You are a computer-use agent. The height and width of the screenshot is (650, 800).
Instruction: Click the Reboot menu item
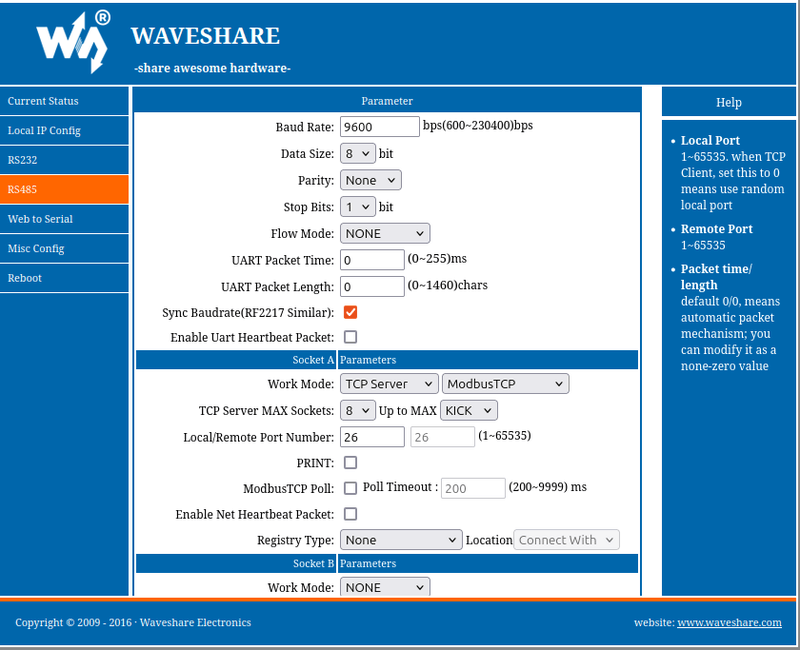(x=64, y=278)
